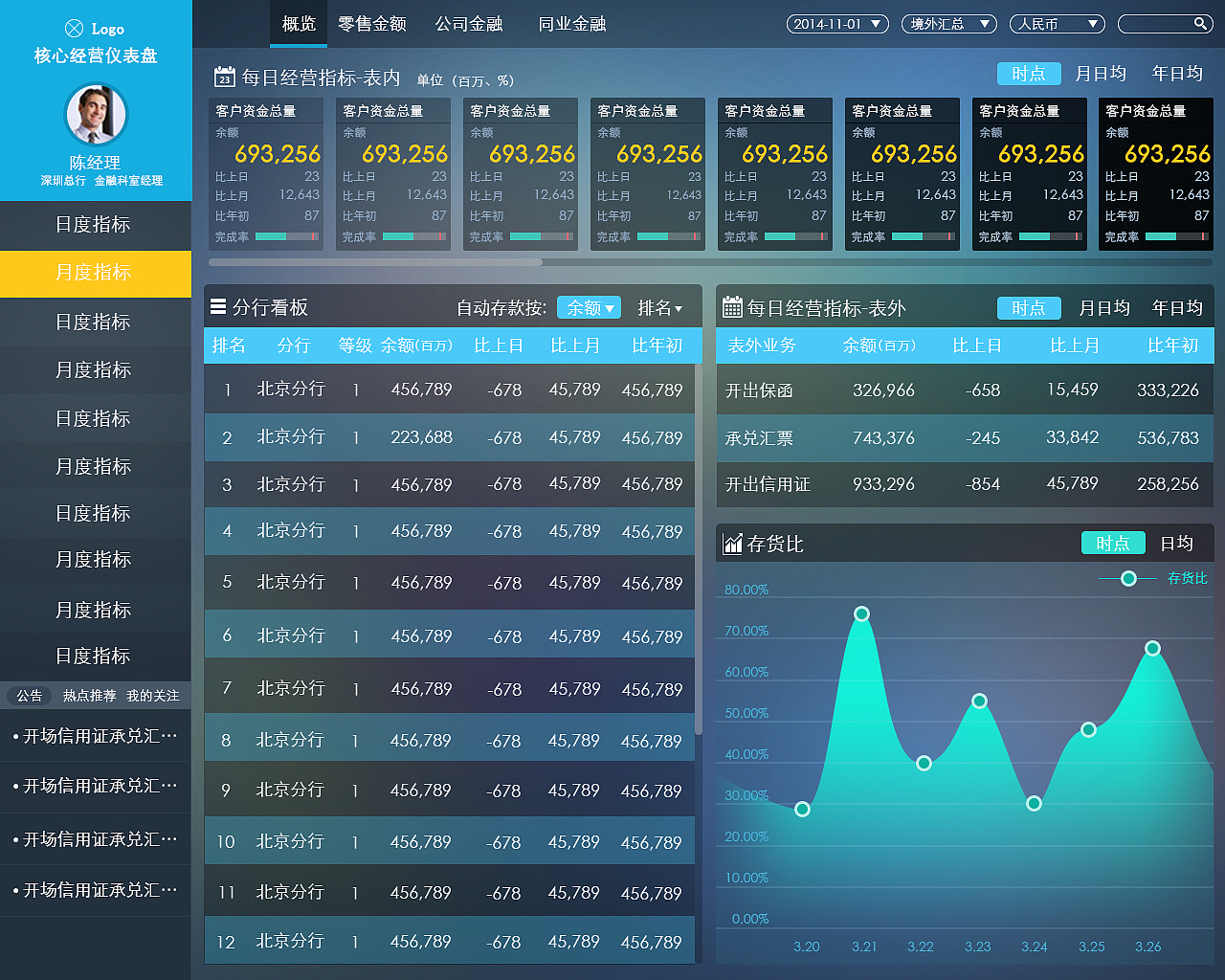Click the calendar icon beside 每日经营指标-表内
The width and height of the screenshot is (1225, 980).
point(224,77)
